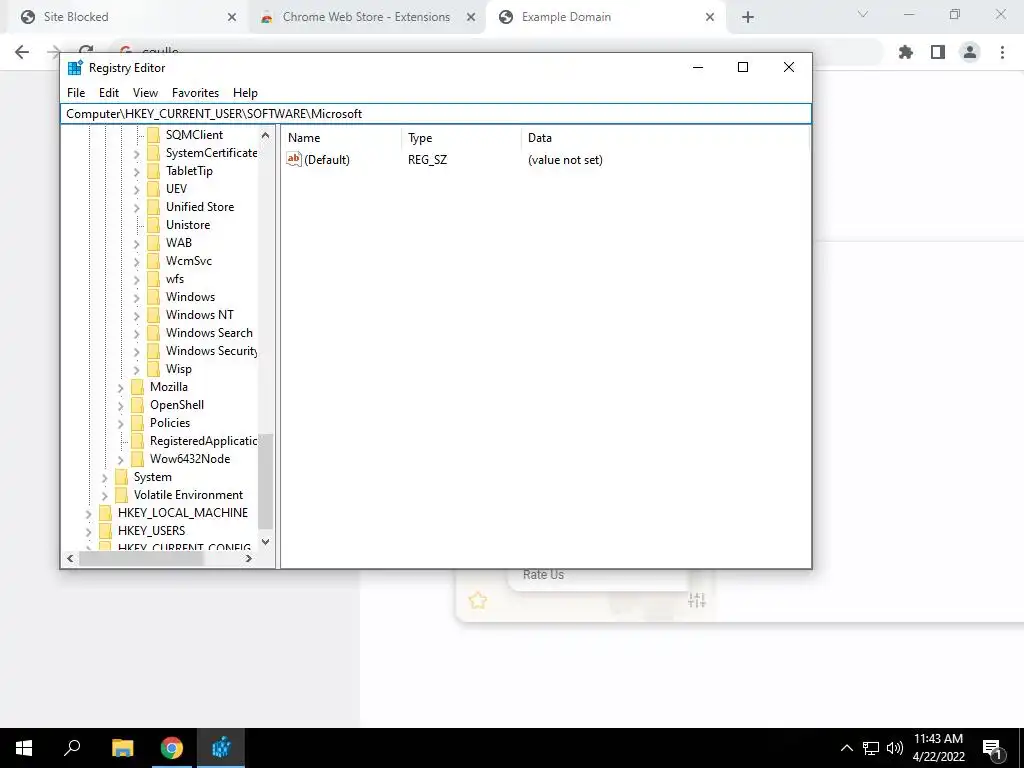Select the Policies folder icon
Screen dimensions: 1024x768
coord(137,423)
